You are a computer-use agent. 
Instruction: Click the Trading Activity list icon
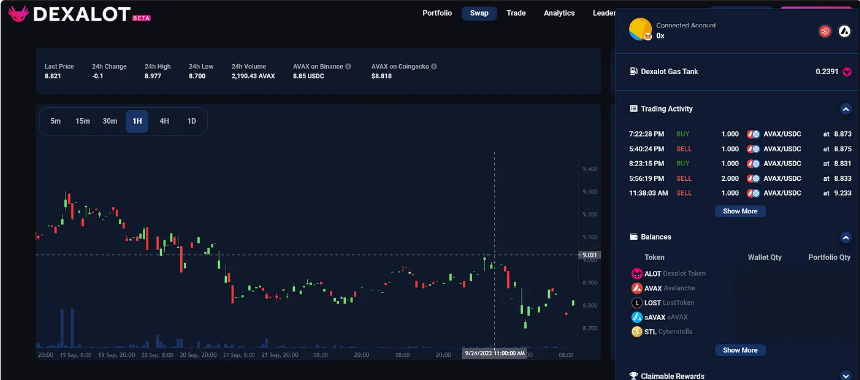(x=633, y=109)
